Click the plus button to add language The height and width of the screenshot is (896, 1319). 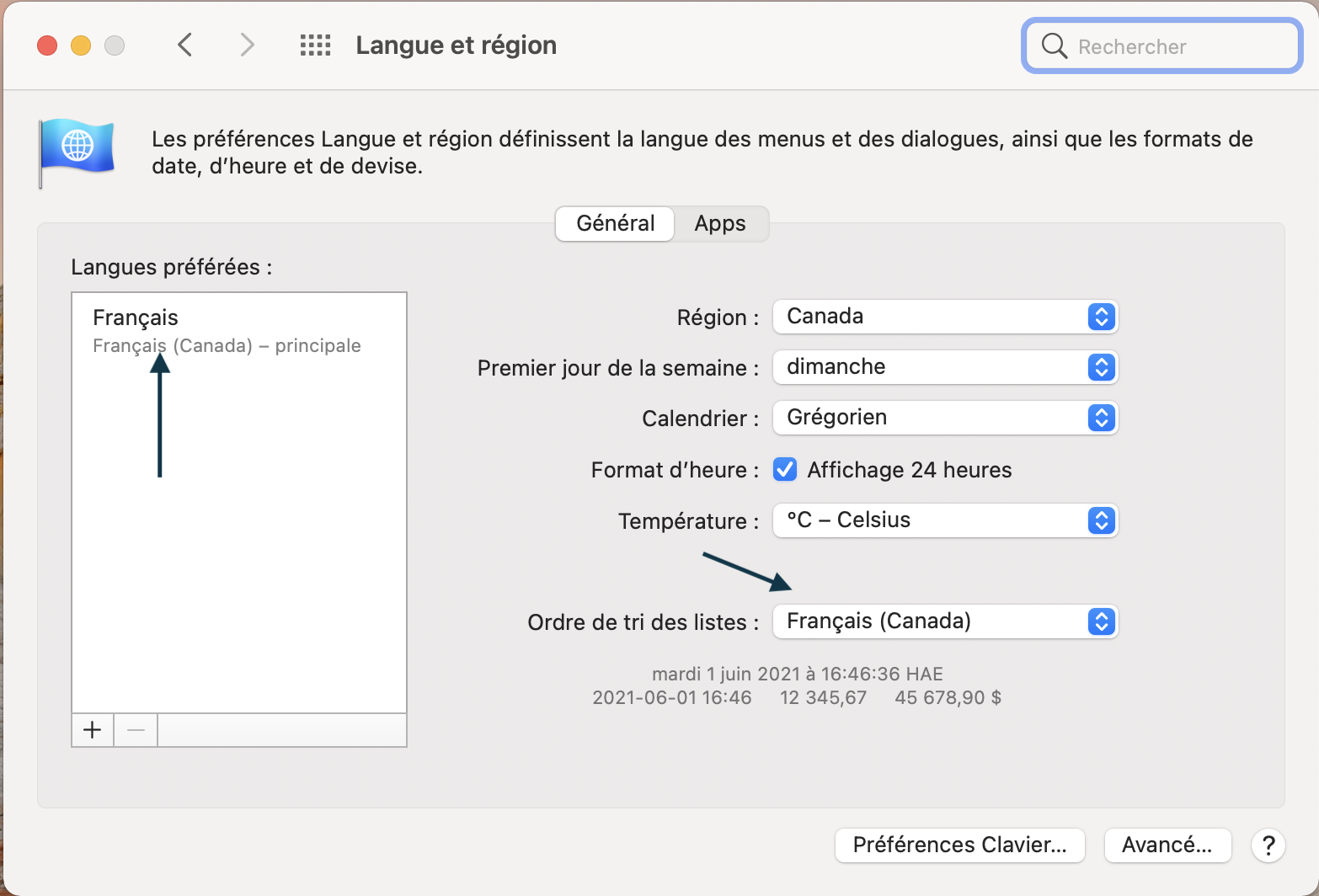click(93, 730)
